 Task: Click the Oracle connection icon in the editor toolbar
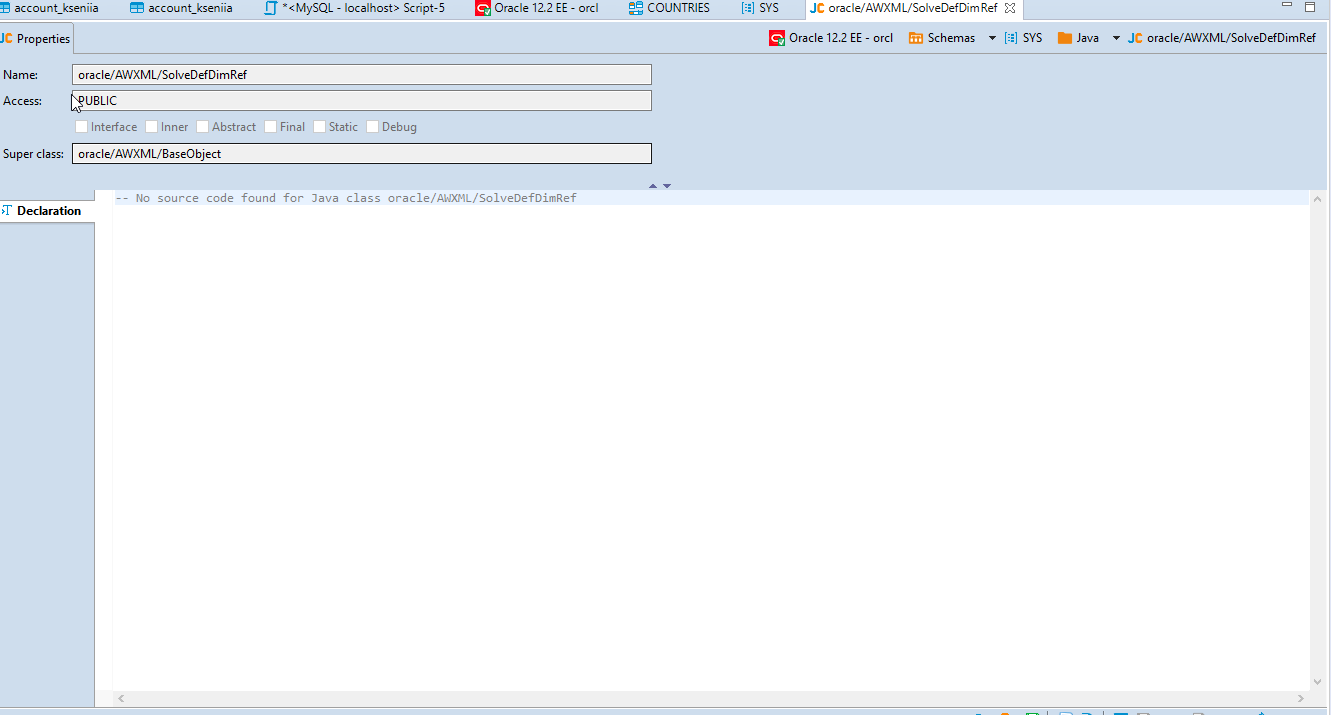[776, 38]
